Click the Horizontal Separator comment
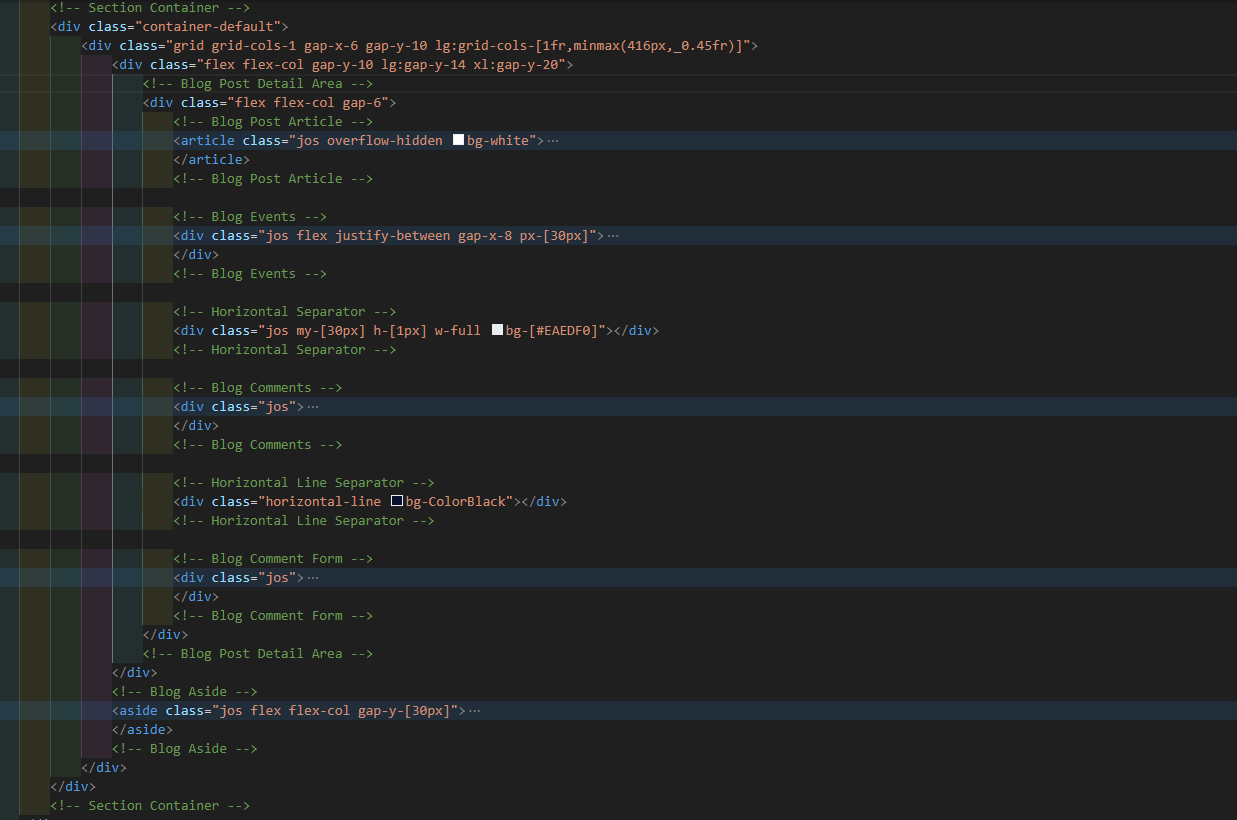Screen dimensions: 1237x820 (285, 311)
